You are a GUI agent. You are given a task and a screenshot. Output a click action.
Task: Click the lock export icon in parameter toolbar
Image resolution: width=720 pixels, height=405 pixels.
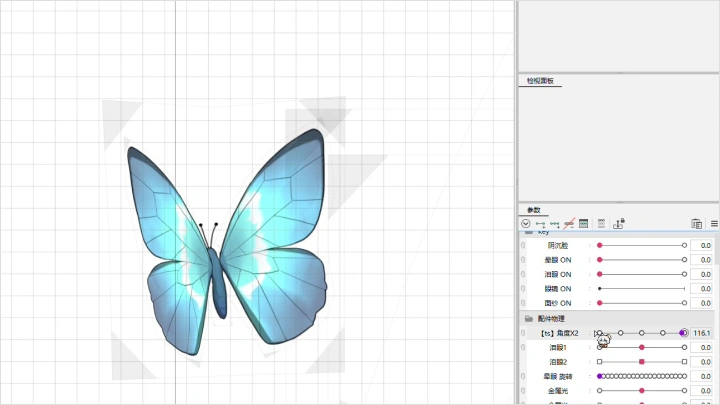pos(619,224)
